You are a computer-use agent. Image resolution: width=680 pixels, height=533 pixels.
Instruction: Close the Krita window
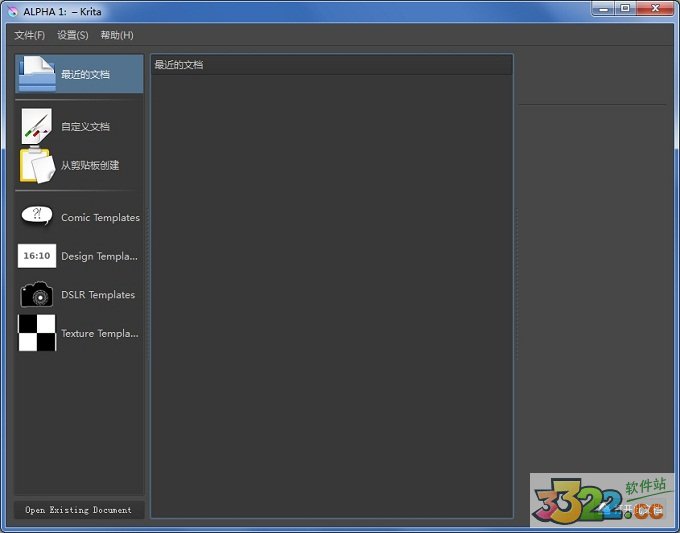655,9
